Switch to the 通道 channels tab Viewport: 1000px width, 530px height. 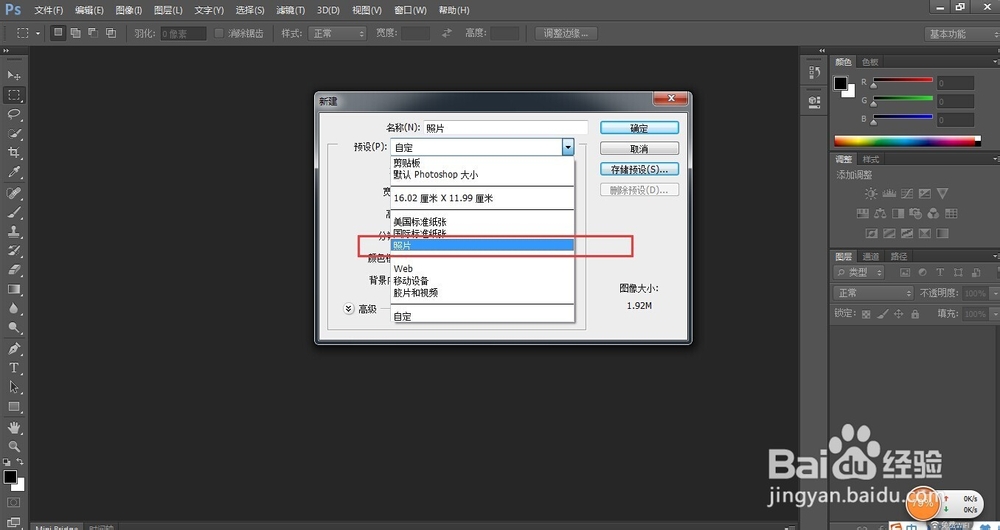[x=871, y=256]
